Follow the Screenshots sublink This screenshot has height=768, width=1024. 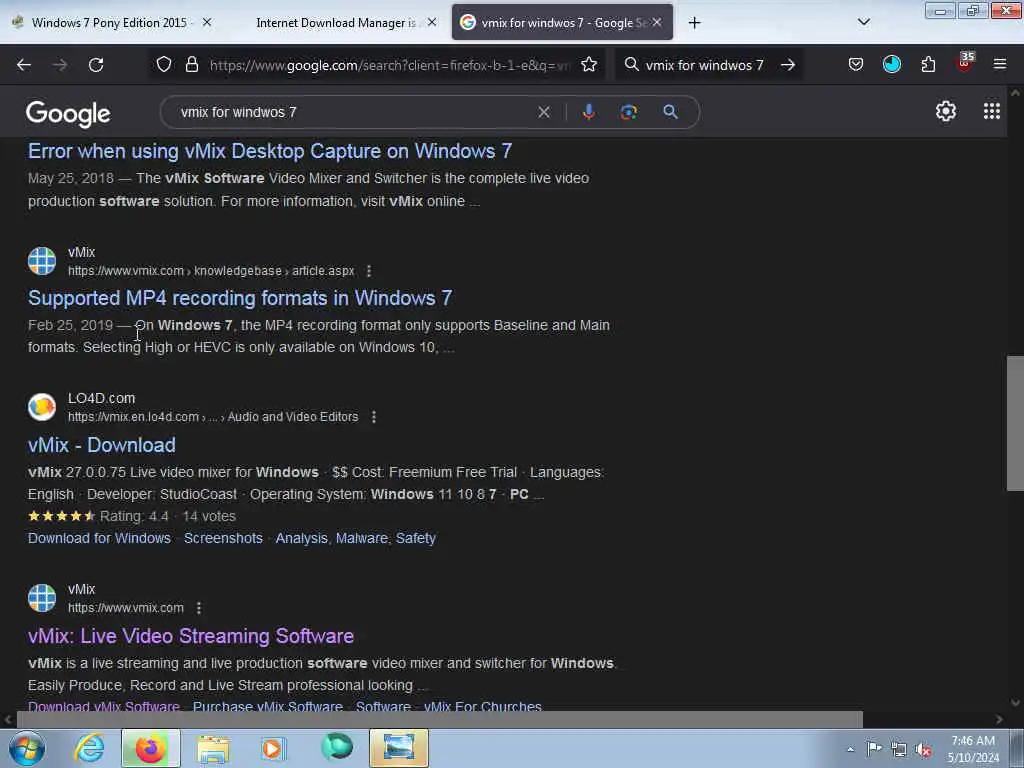[x=223, y=538]
